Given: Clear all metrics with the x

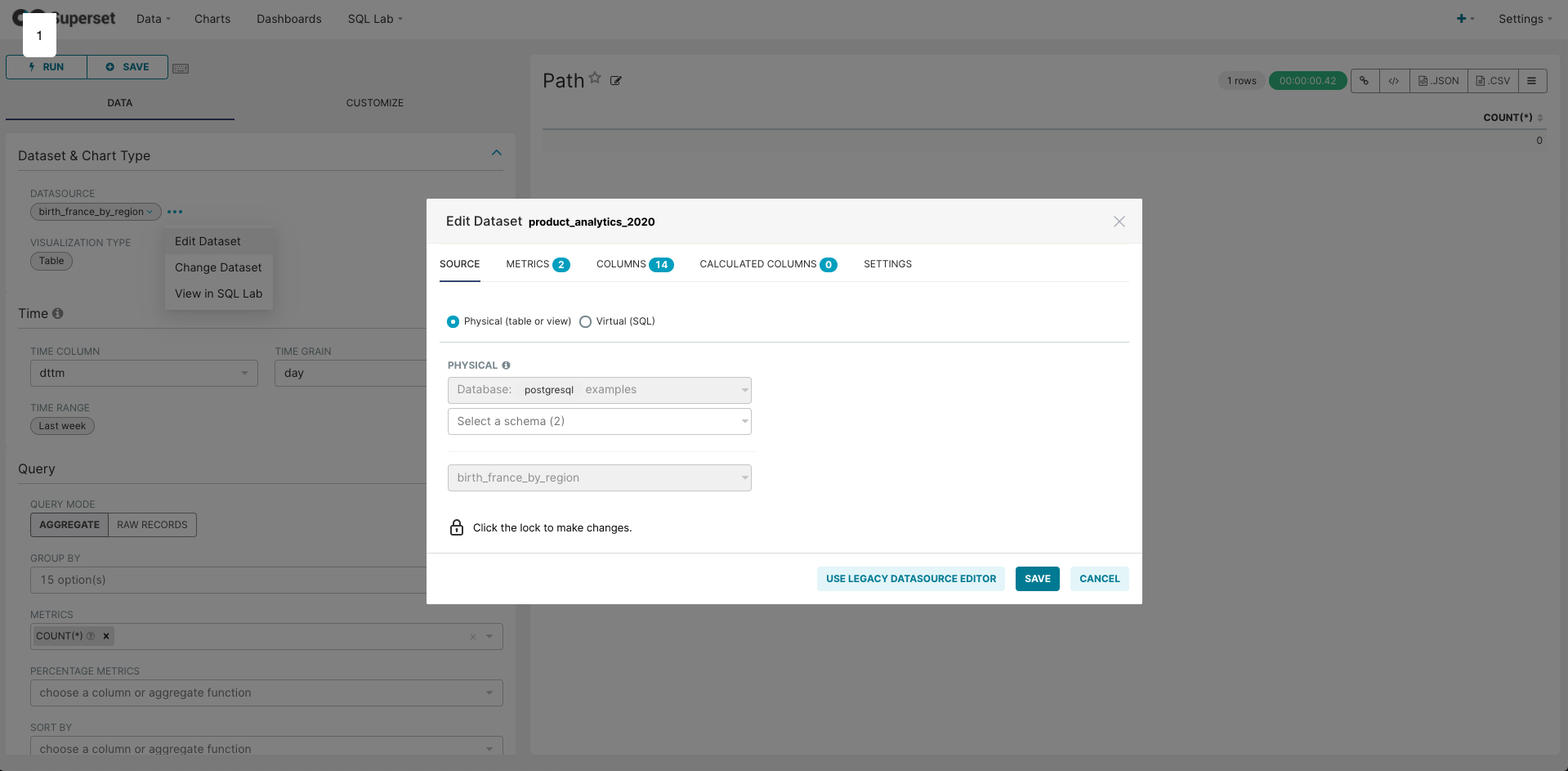Looking at the screenshot, I should [473, 637].
